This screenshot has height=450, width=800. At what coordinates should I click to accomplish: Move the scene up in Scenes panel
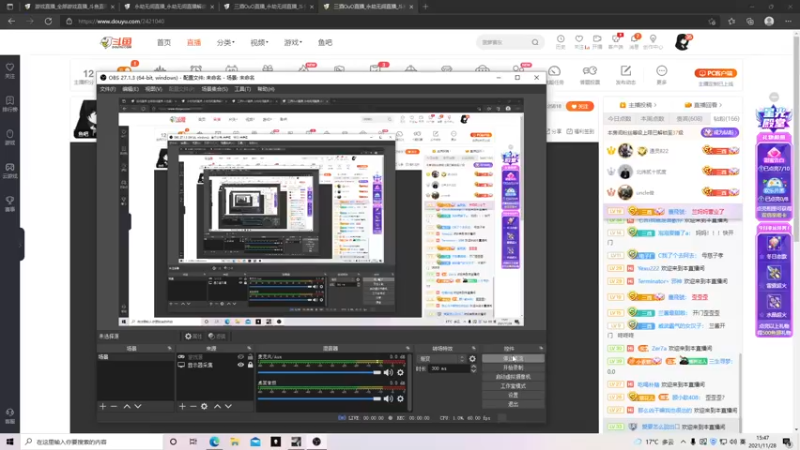click(x=127, y=407)
